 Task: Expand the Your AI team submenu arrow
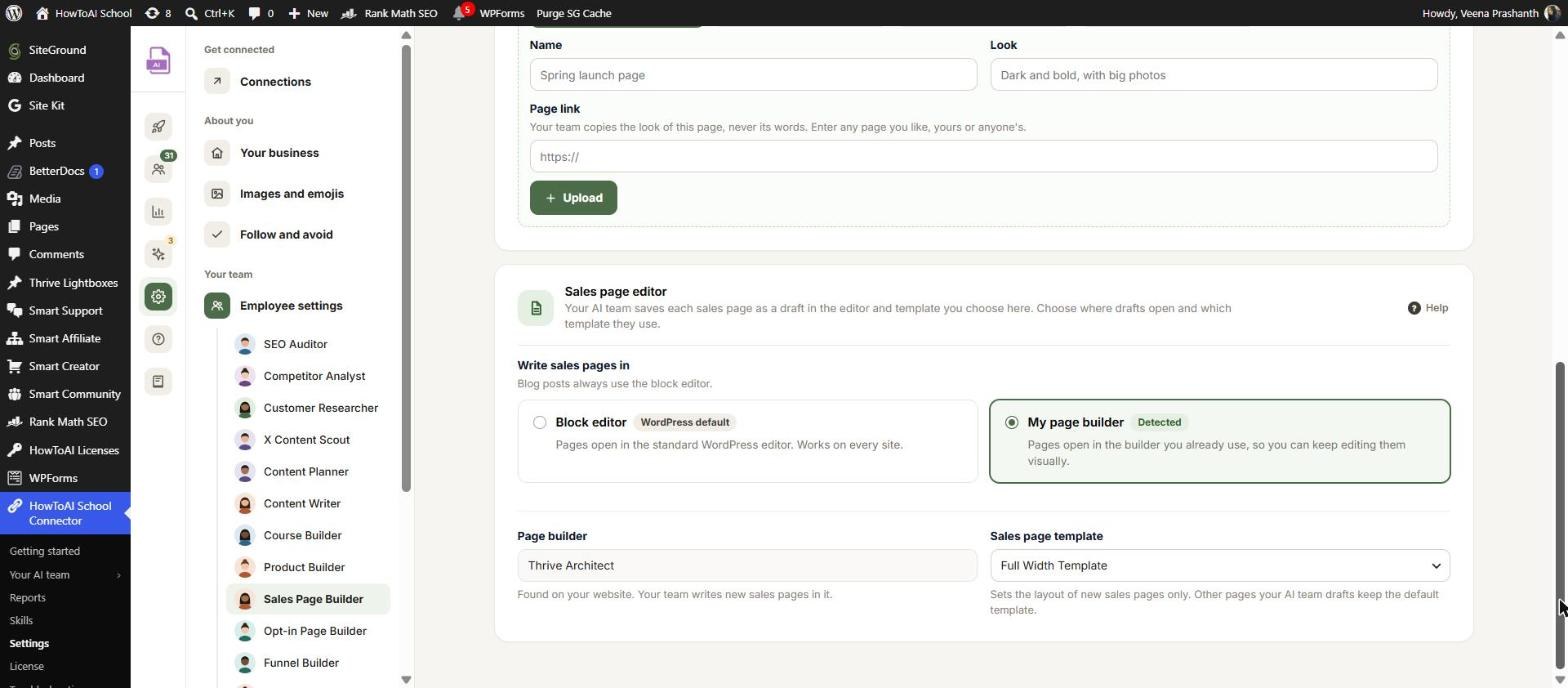coord(118,575)
